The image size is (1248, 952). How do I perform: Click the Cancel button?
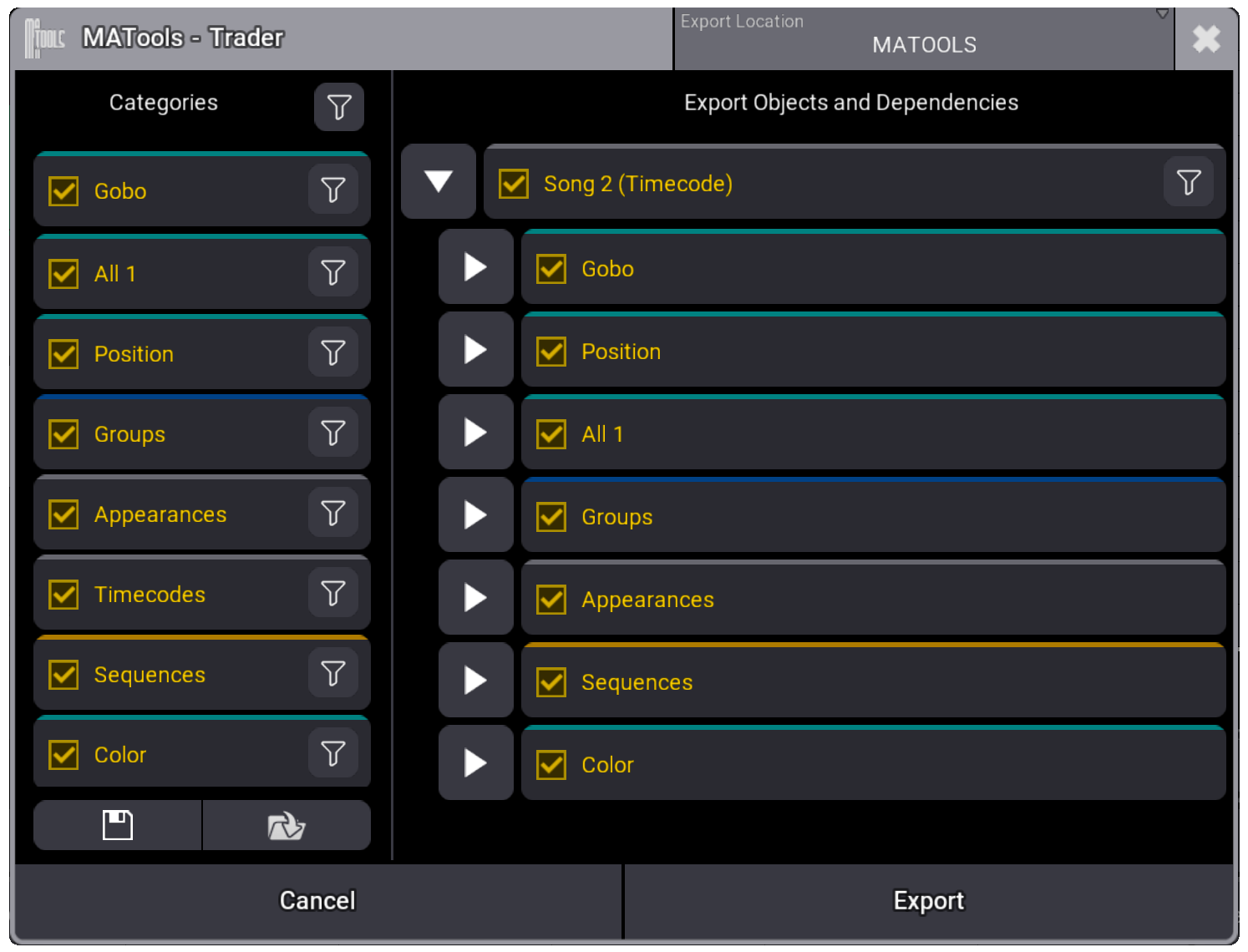point(317,900)
